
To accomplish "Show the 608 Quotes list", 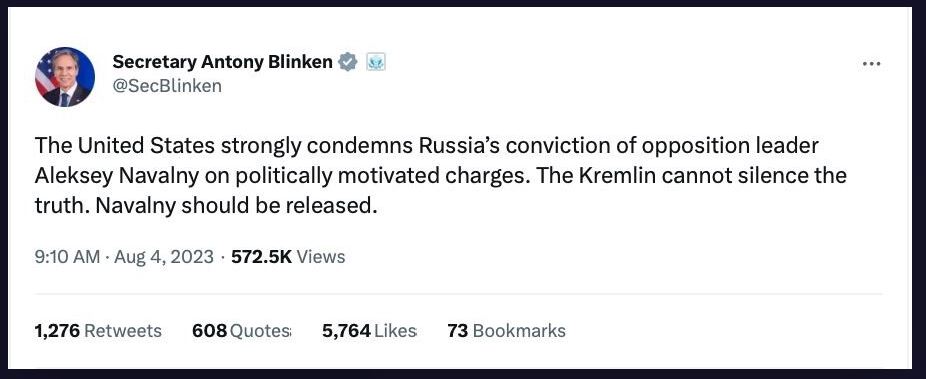I will [242, 331].
